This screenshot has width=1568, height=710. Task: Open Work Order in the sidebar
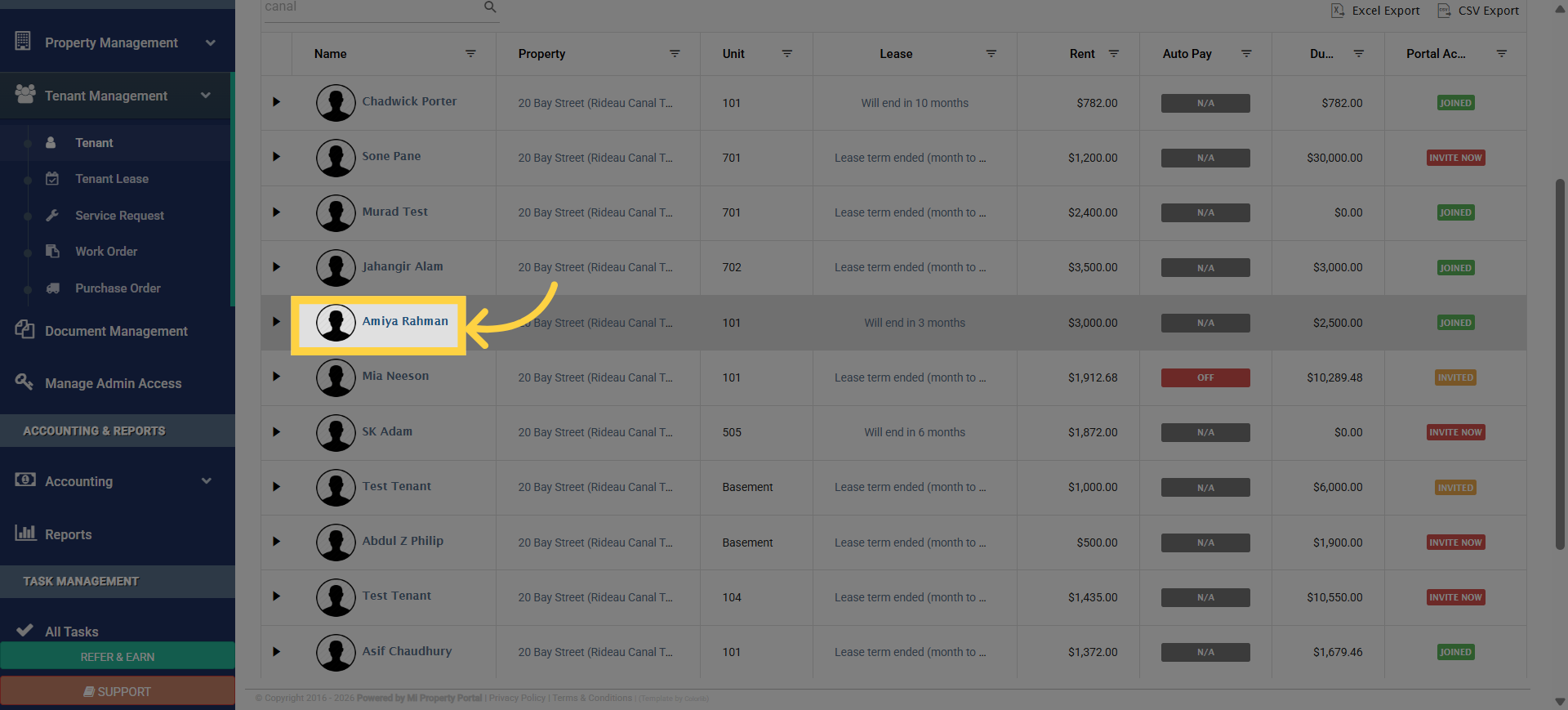click(106, 252)
